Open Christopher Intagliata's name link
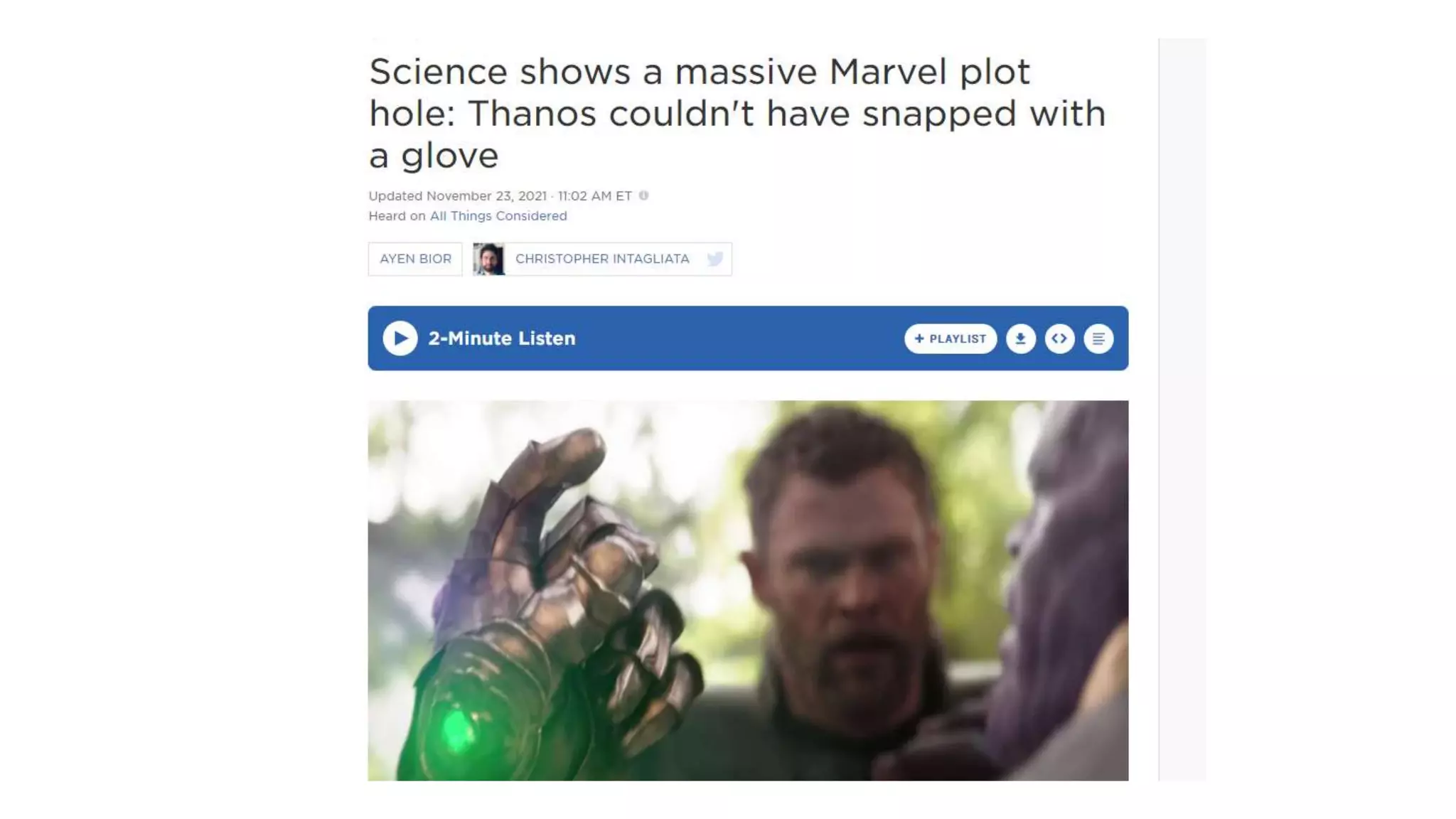Image resolution: width=1456 pixels, height=819 pixels. coord(602,259)
